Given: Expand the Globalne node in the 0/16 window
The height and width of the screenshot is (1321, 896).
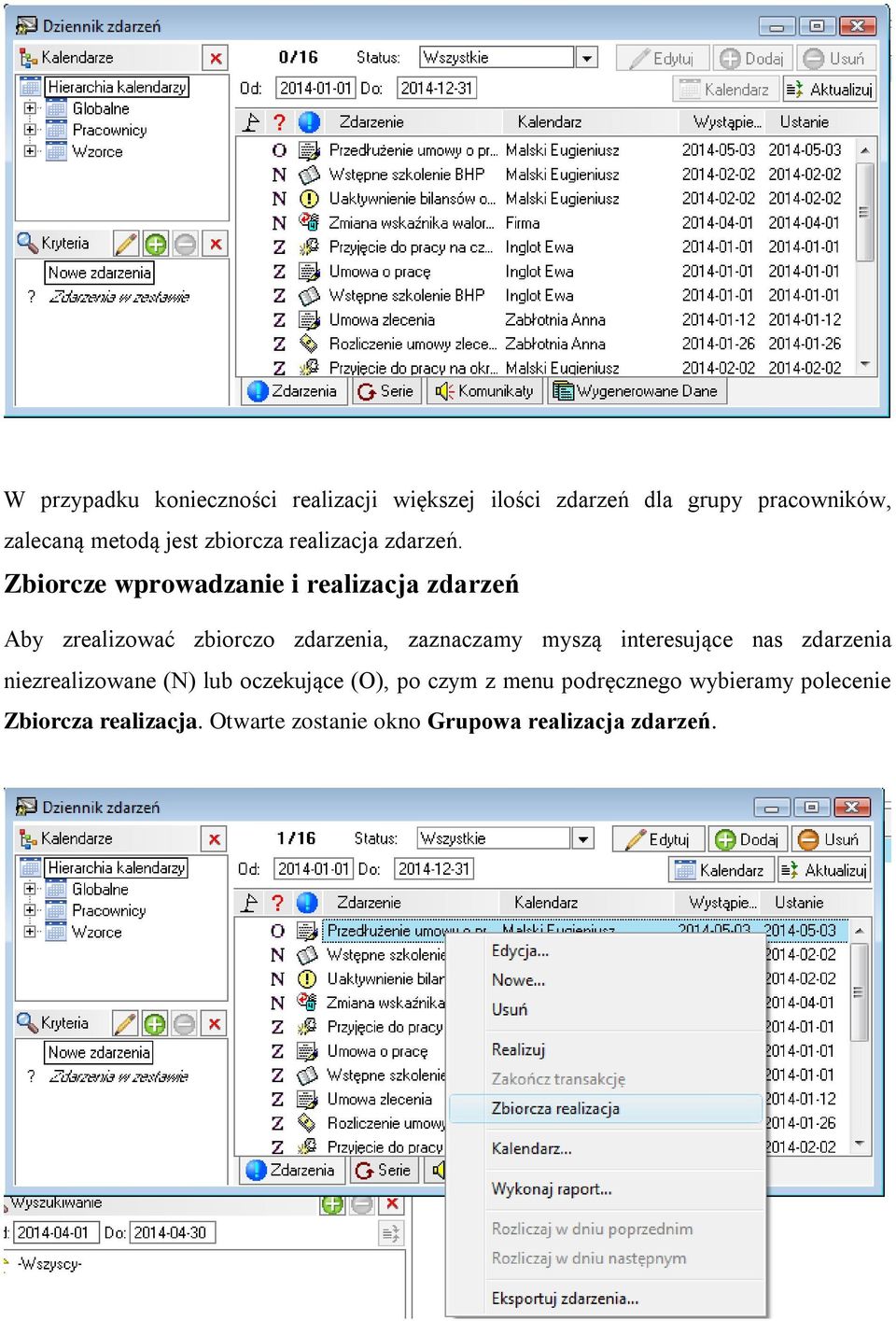Looking at the screenshot, I should (30, 108).
